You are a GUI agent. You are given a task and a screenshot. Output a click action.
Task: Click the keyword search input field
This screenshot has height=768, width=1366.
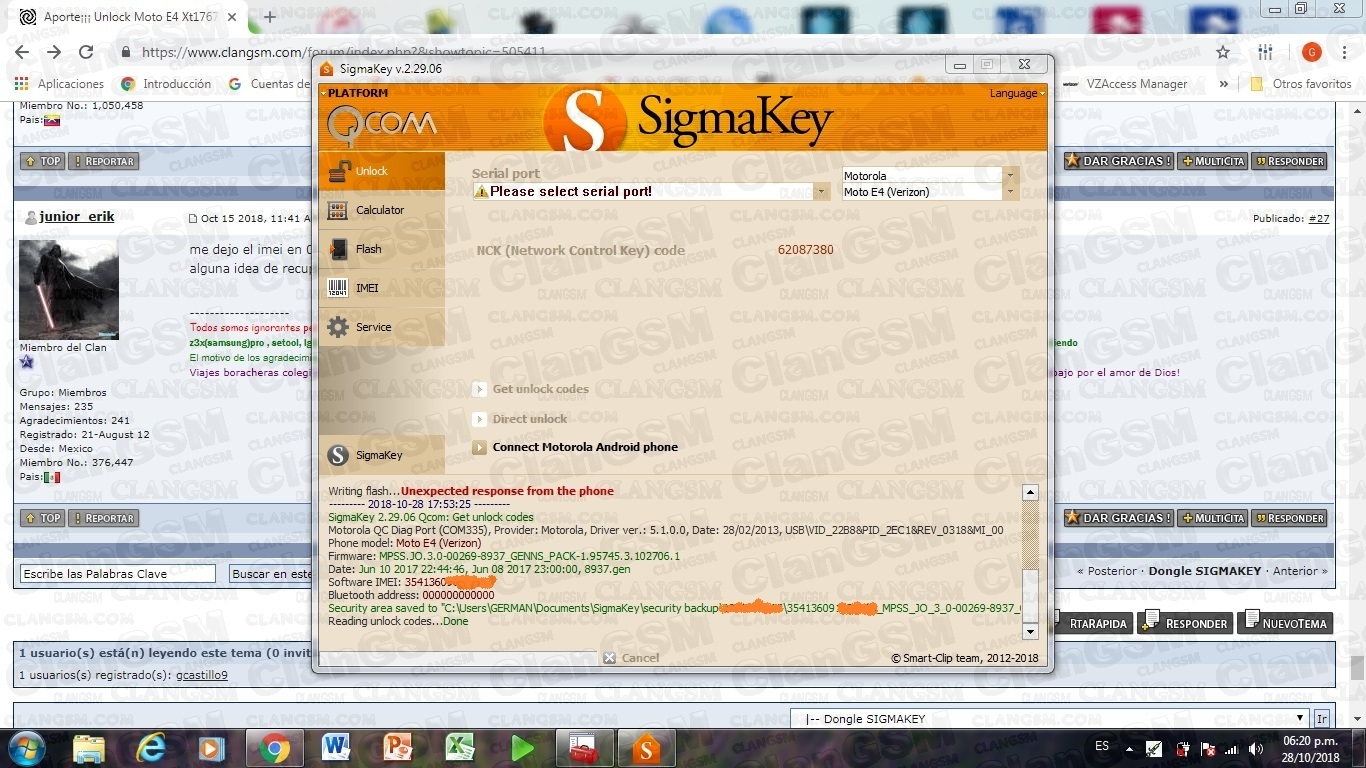coord(118,574)
